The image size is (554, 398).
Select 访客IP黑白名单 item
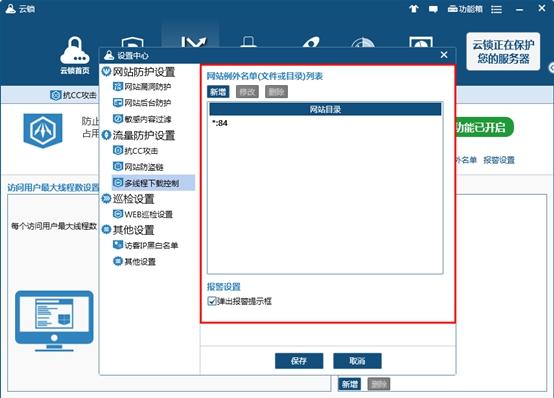coord(145,245)
